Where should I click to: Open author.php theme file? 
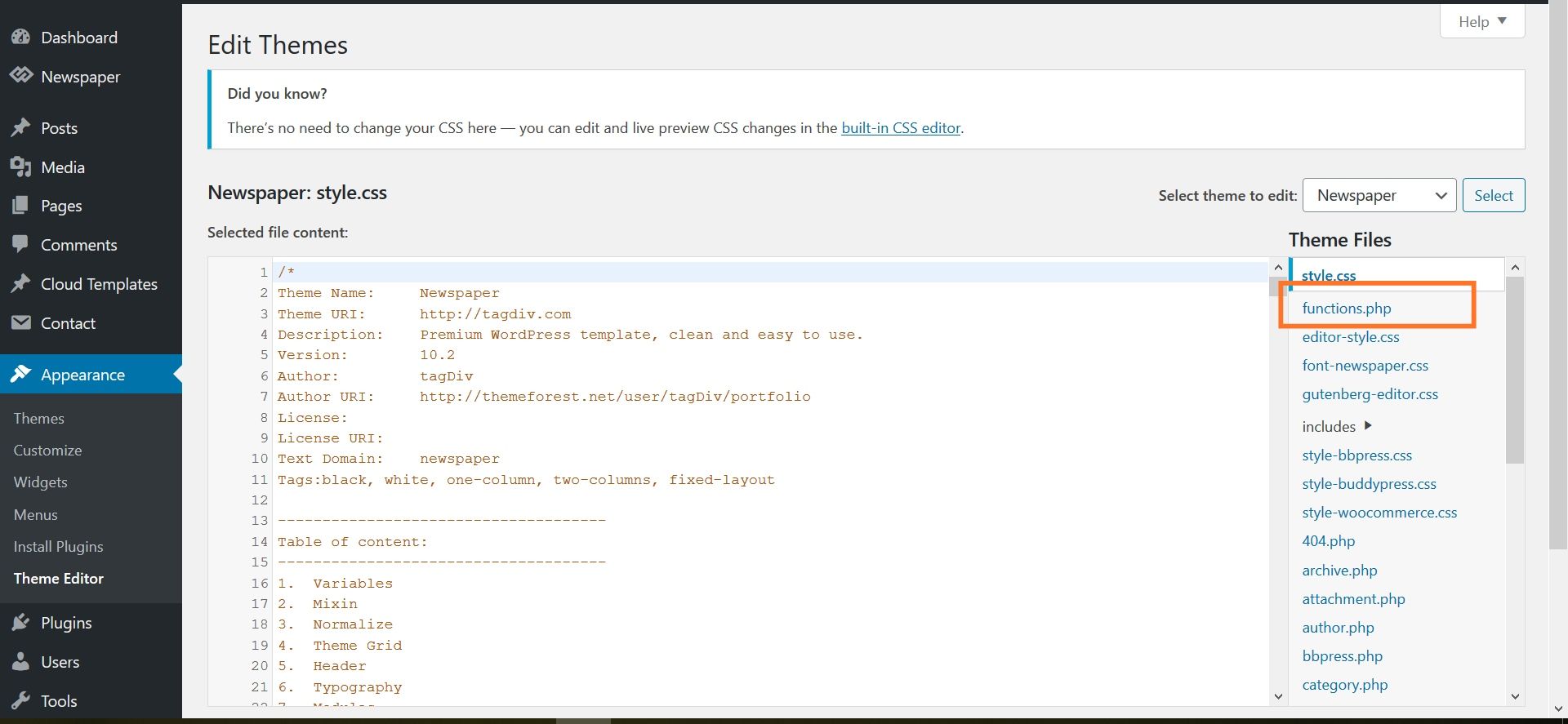click(1338, 627)
